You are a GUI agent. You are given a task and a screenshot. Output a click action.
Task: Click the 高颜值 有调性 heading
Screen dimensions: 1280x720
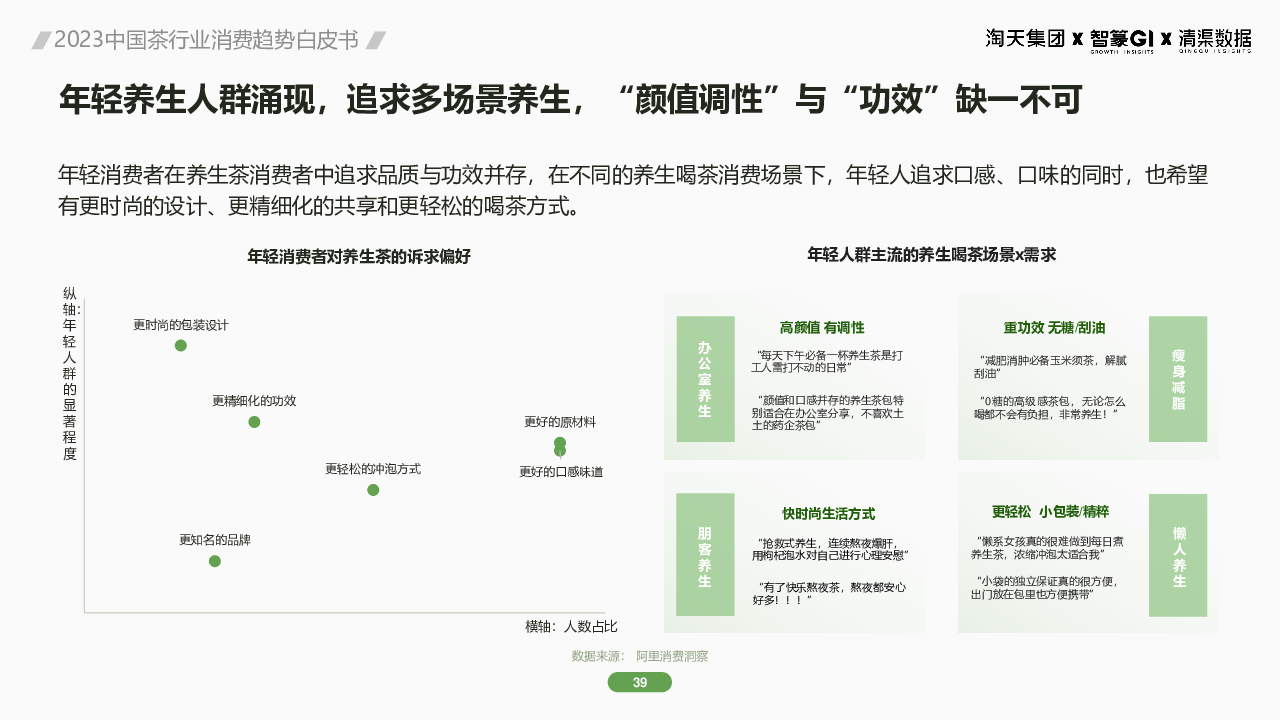[x=822, y=328]
